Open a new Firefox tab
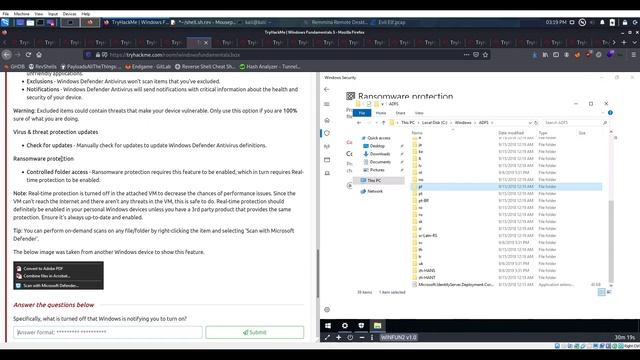The image size is (640, 360). click(624, 42)
